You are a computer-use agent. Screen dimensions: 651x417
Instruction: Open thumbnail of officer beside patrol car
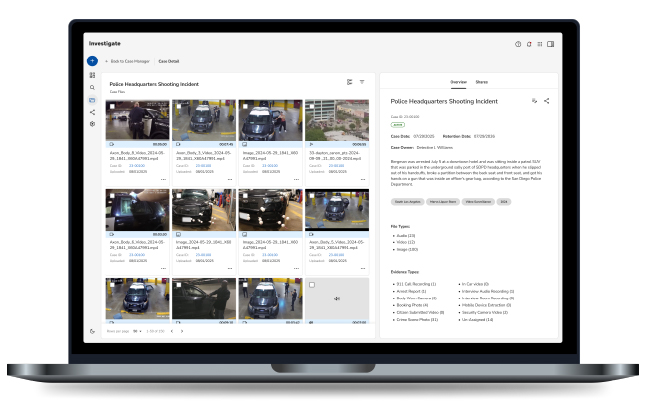(x=137, y=120)
